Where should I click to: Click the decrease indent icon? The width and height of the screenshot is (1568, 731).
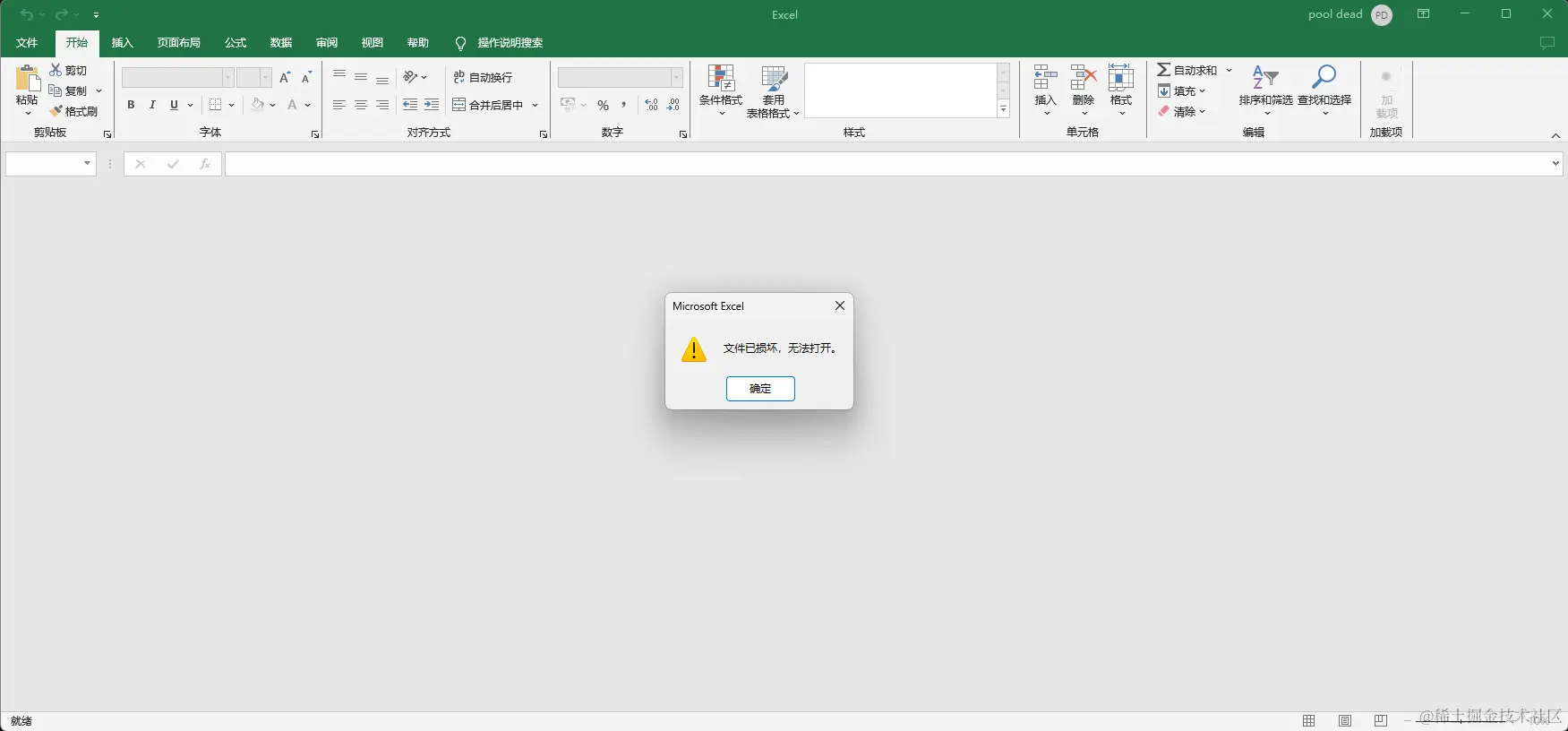(x=410, y=105)
